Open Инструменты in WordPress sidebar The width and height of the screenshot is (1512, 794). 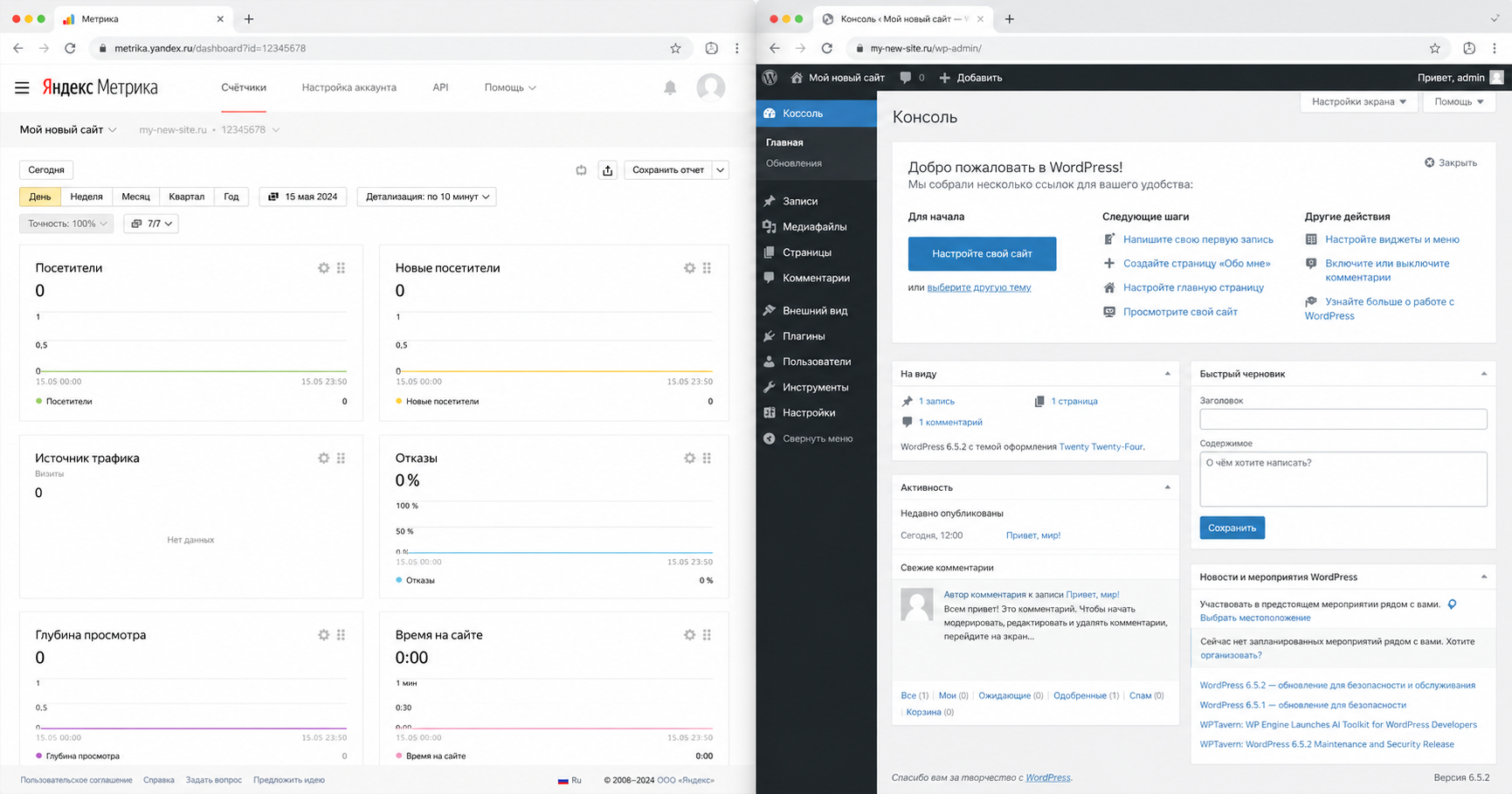click(816, 387)
